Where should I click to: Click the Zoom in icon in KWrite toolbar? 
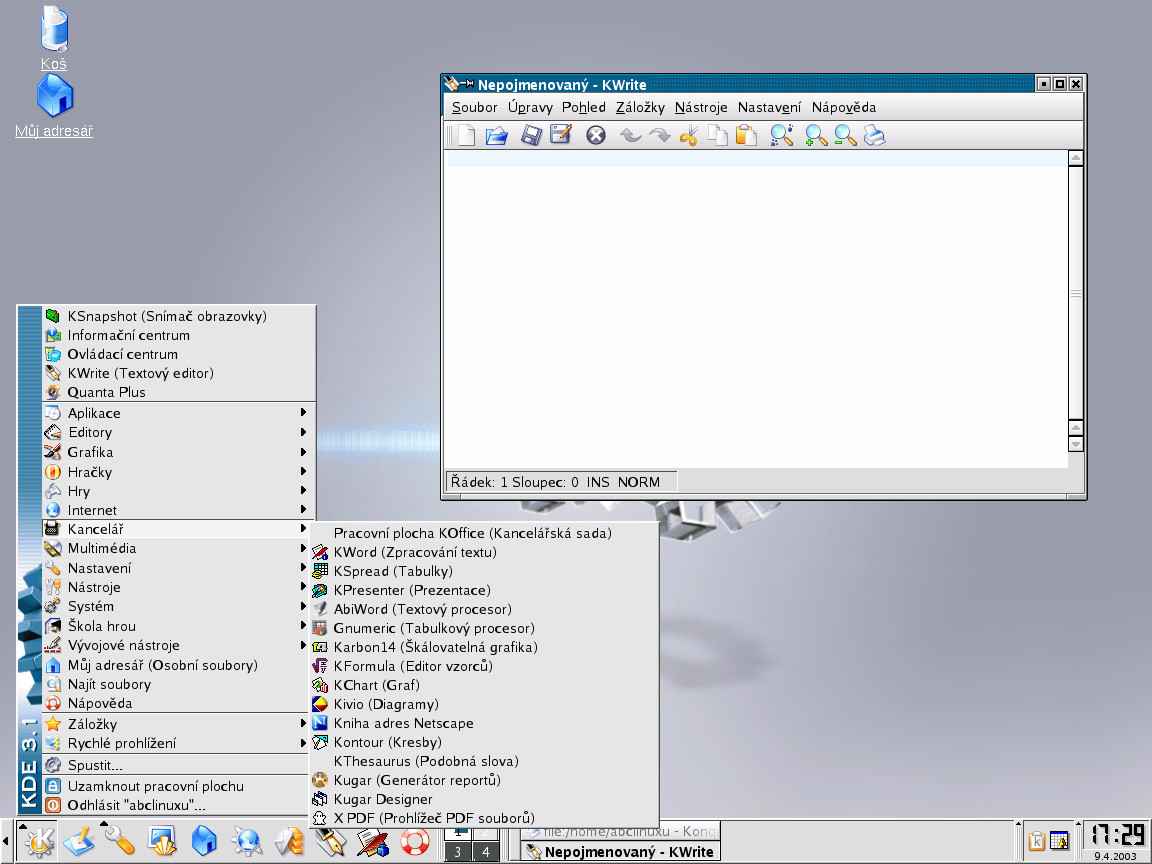coord(816,135)
